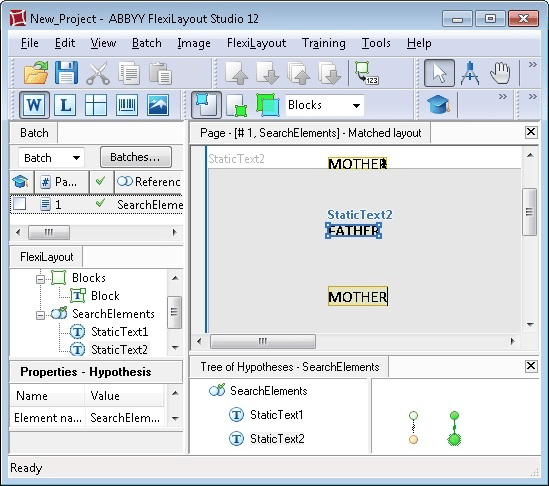The height and width of the screenshot is (486, 549).
Task: Click the graduation cap training toolbar icon
Action: point(438,105)
